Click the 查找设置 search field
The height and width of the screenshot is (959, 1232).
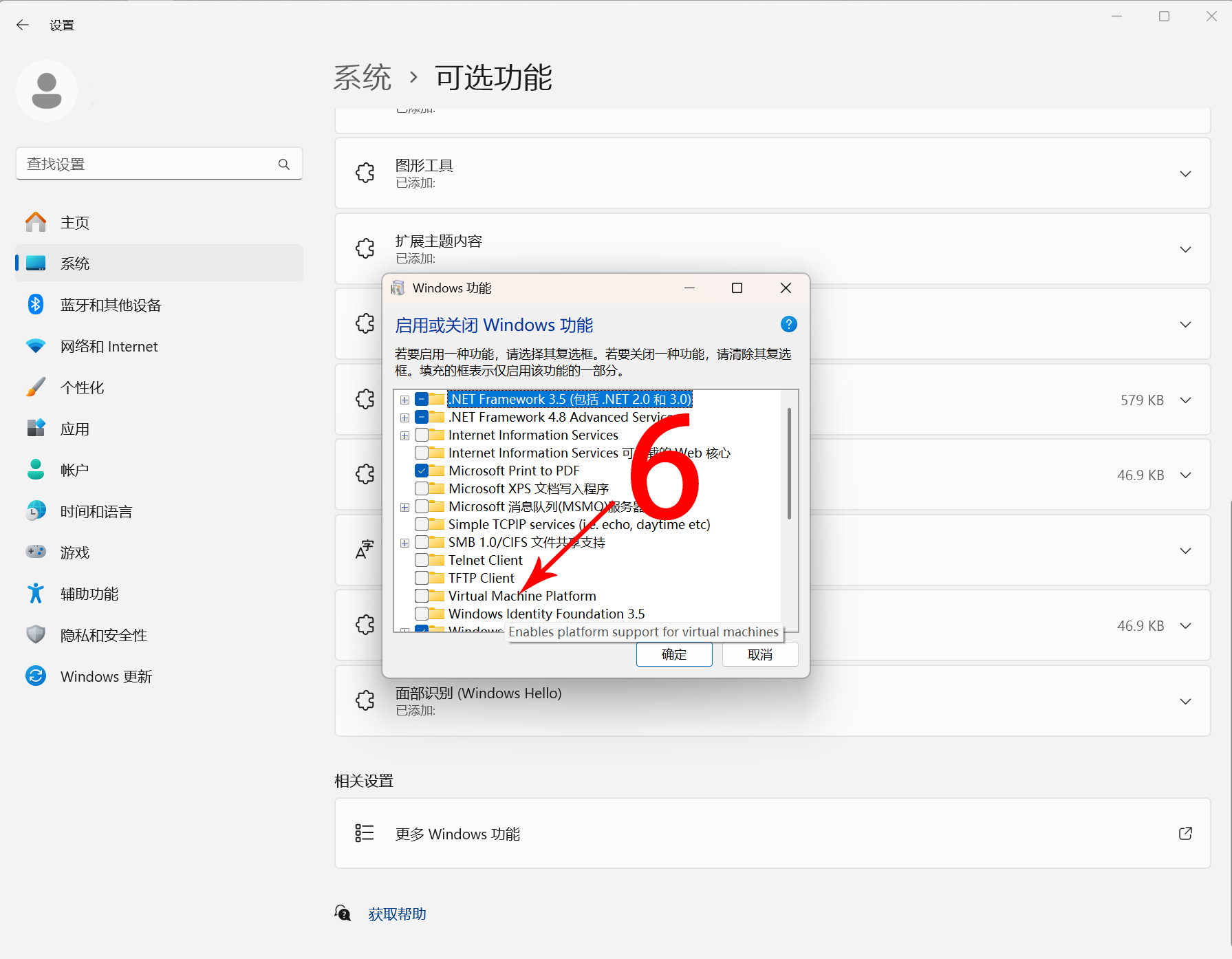(159, 164)
